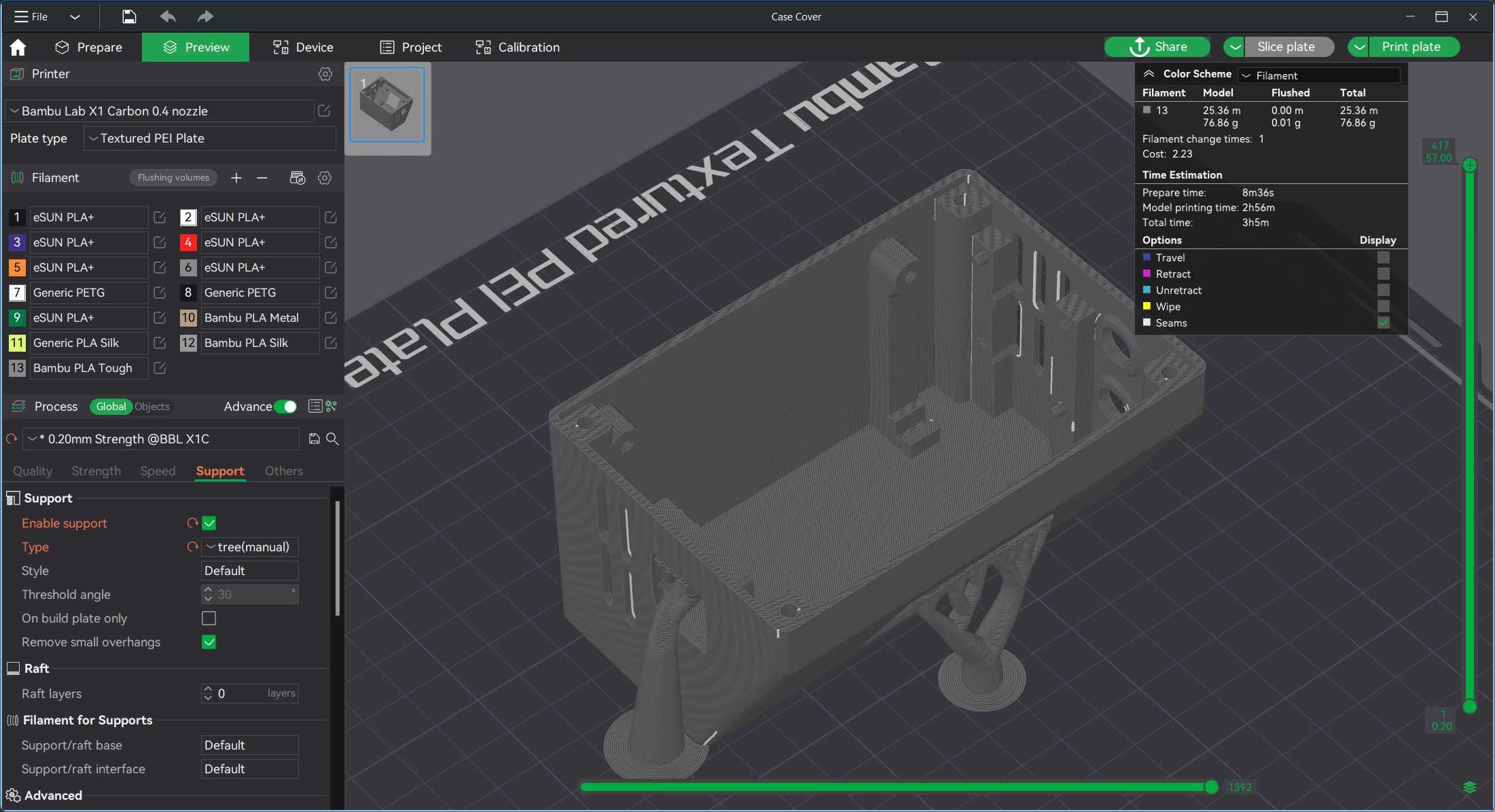The width and height of the screenshot is (1495, 812).
Task: Select the Global process scope
Action: [x=111, y=407]
